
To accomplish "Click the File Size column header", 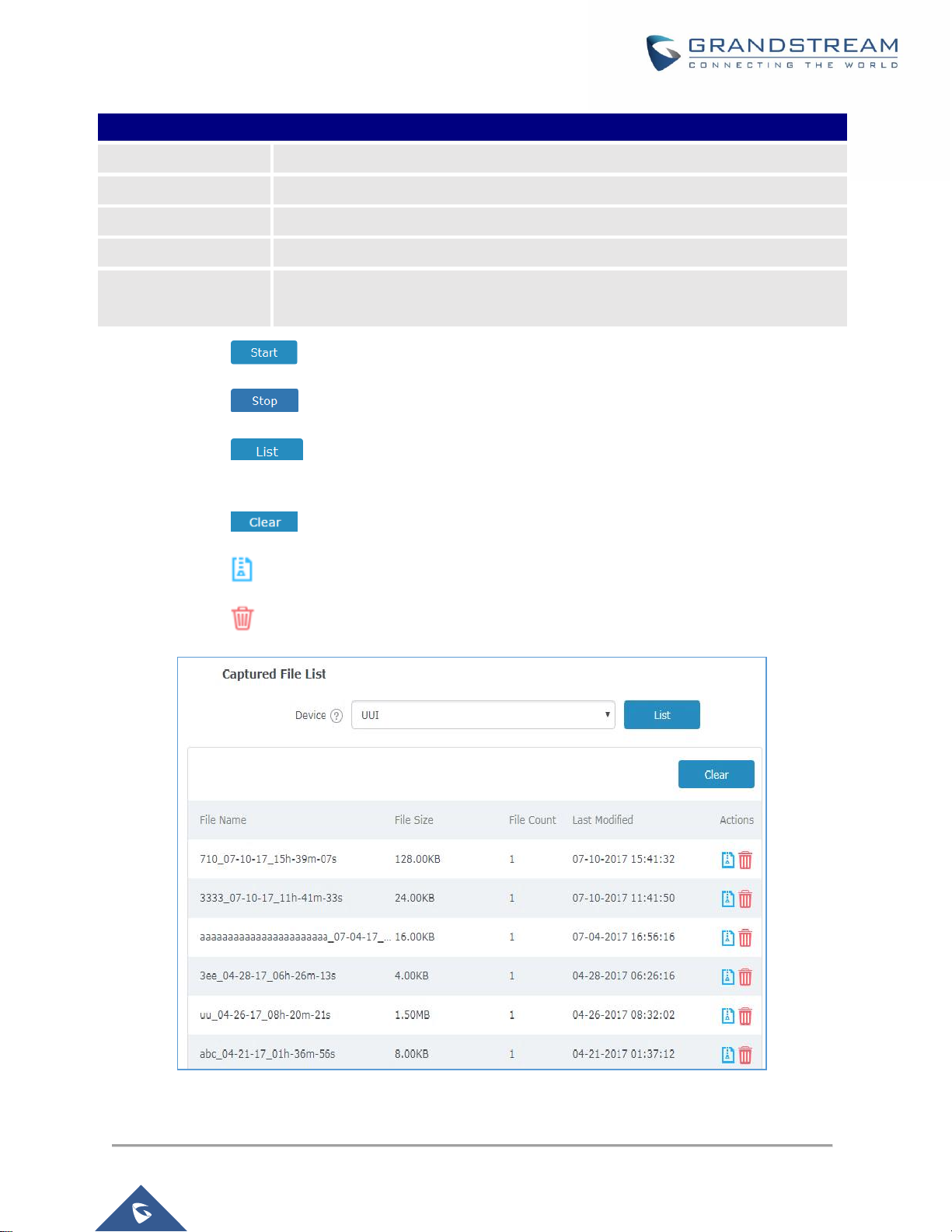I will pyautogui.click(x=414, y=820).
